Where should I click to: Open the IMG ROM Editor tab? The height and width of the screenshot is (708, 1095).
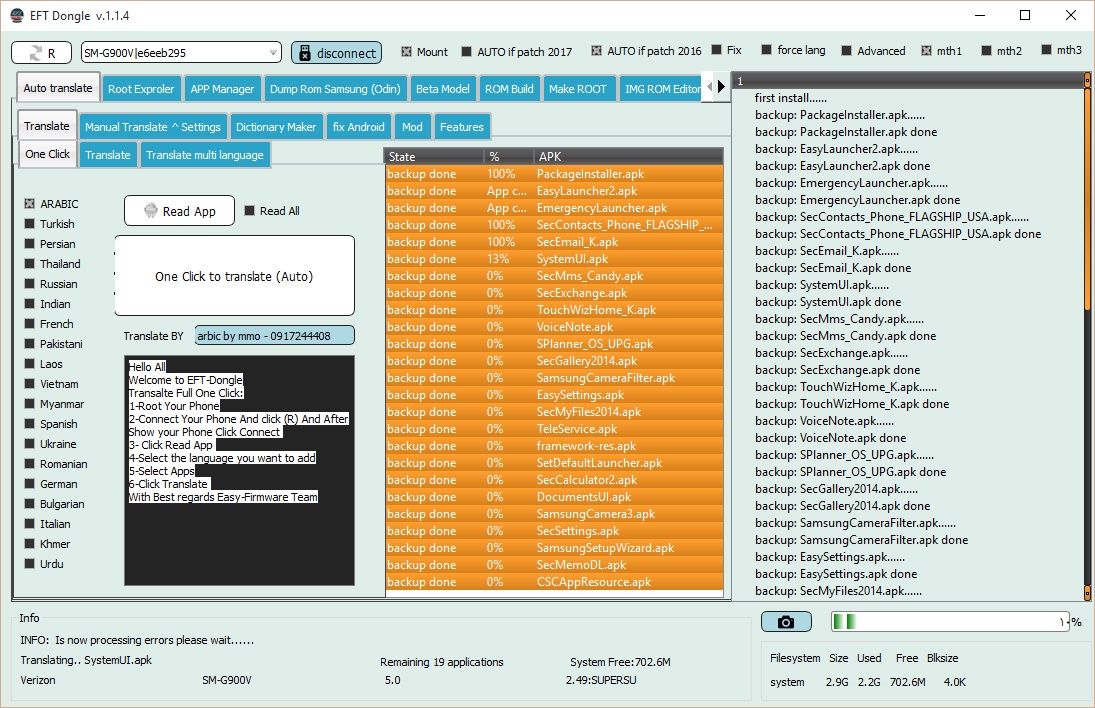click(661, 89)
